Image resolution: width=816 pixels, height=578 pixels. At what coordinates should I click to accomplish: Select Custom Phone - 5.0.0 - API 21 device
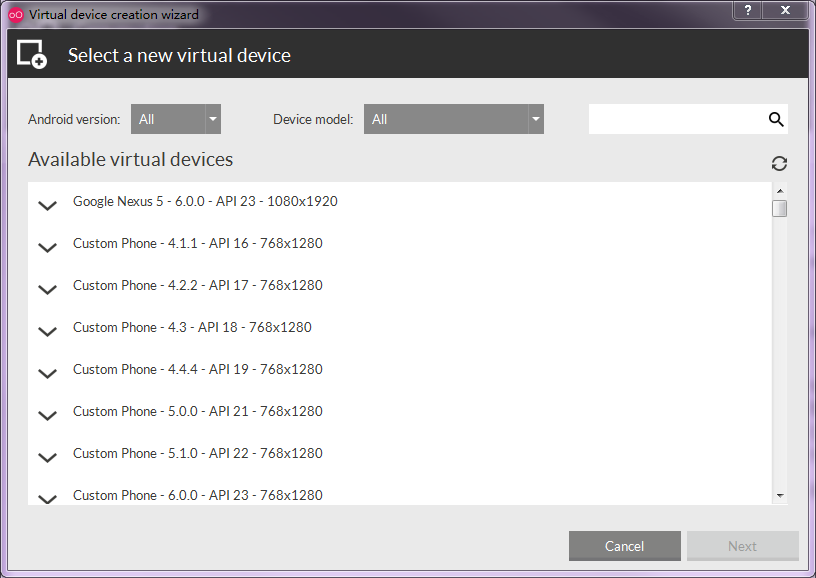pyautogui.click(x=198, y=412)
